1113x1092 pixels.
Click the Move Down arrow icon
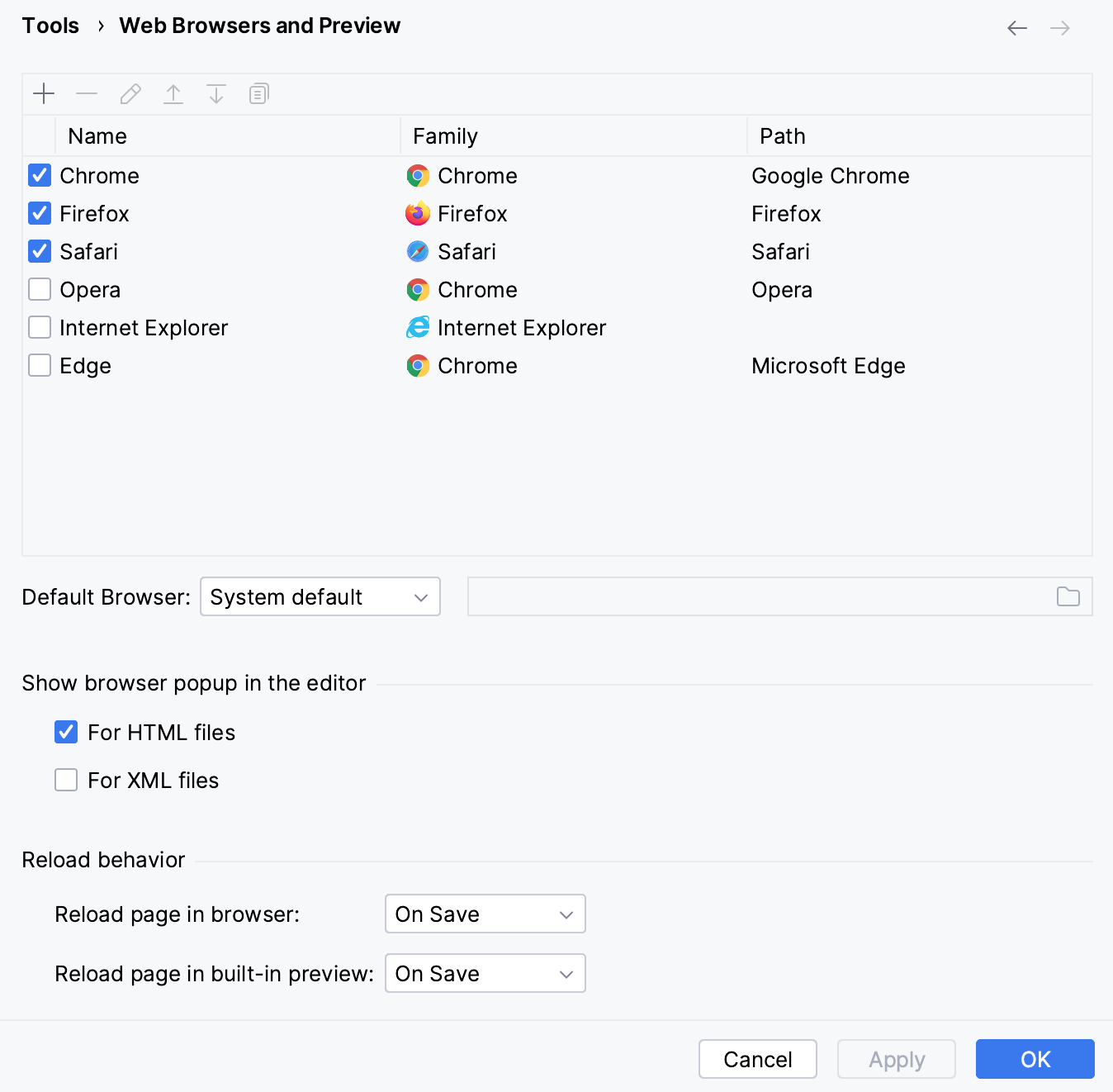(x=216, y=93)
